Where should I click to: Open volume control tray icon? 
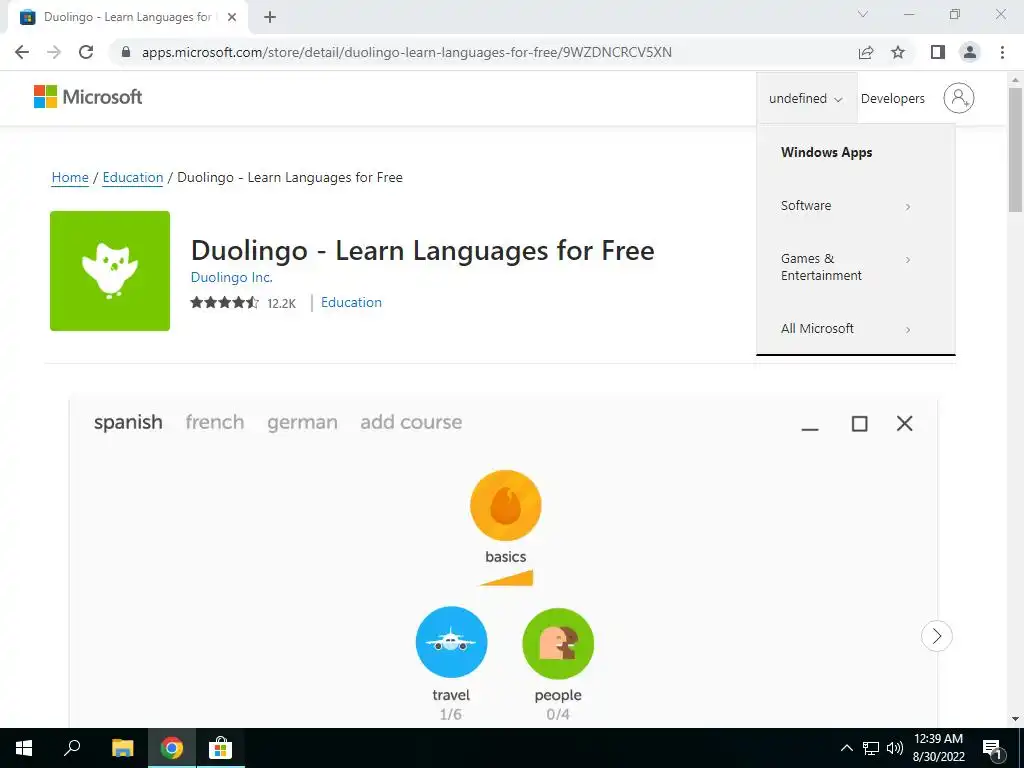click(895, 748)
